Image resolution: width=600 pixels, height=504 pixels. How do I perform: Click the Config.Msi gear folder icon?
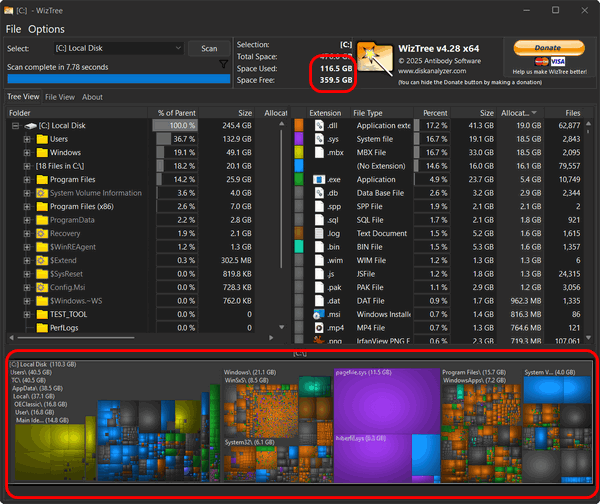(42, 287)
